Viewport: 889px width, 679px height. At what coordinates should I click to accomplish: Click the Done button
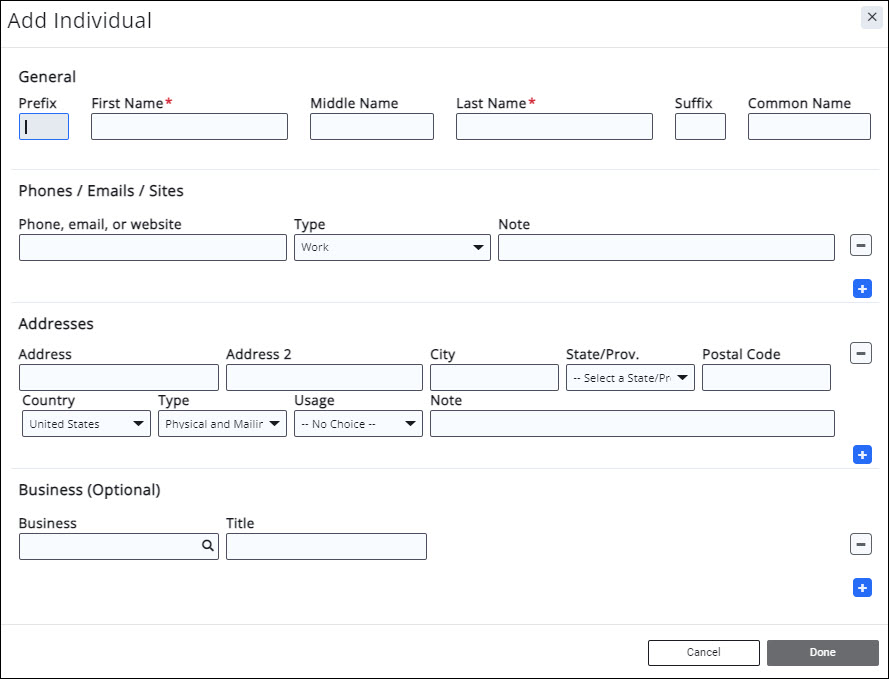tap(822, 652)
